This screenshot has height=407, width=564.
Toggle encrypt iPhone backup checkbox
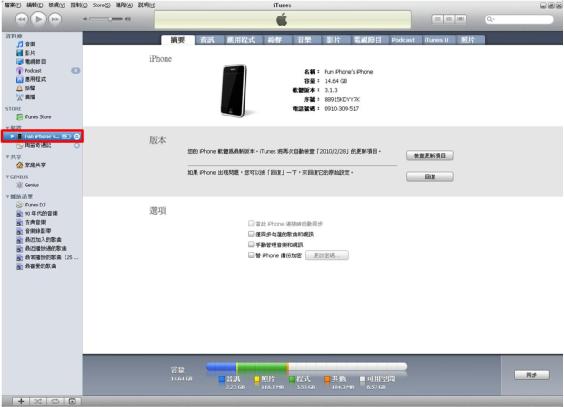click(251, 255)
